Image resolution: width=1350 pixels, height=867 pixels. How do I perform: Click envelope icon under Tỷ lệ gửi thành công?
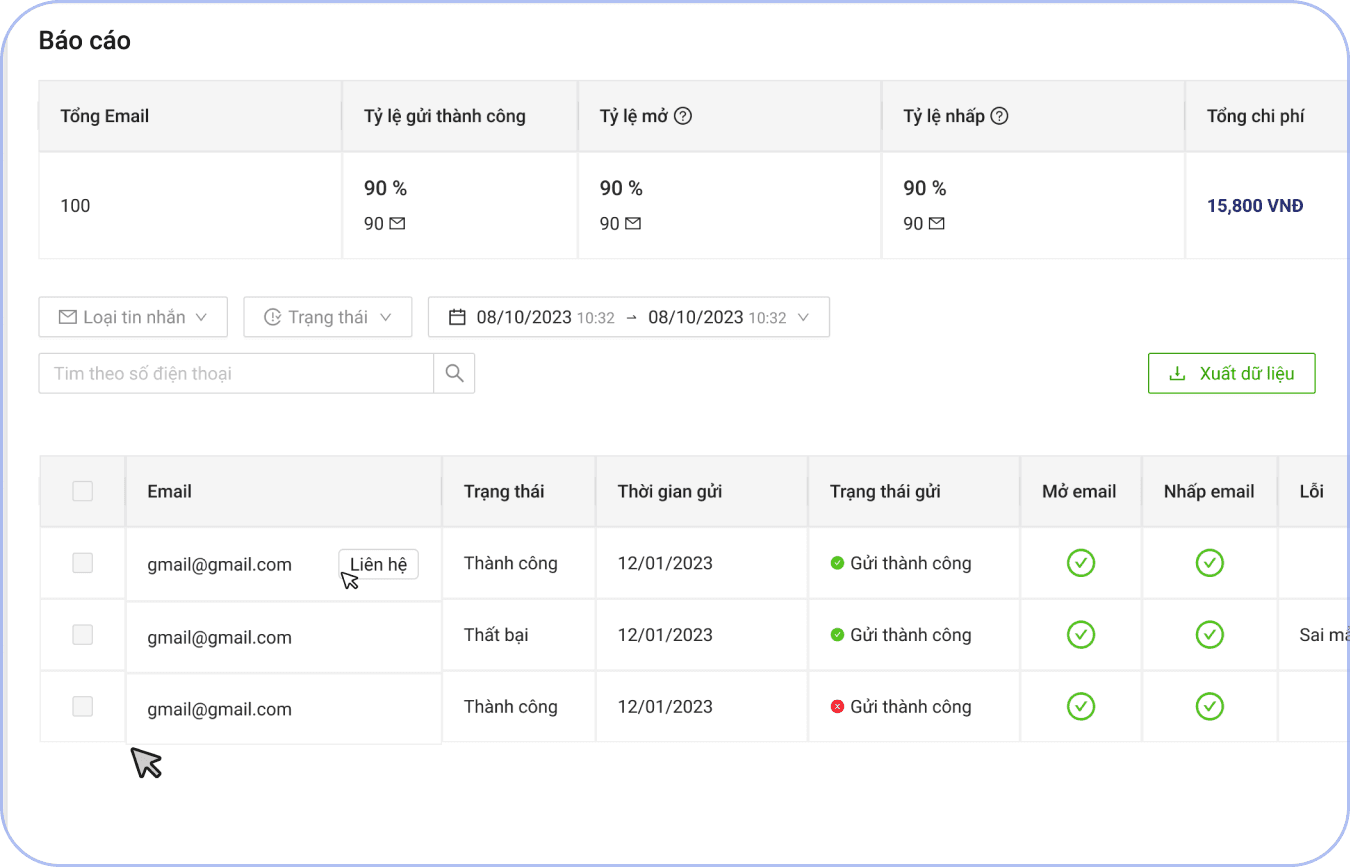(x=397, y=224)
